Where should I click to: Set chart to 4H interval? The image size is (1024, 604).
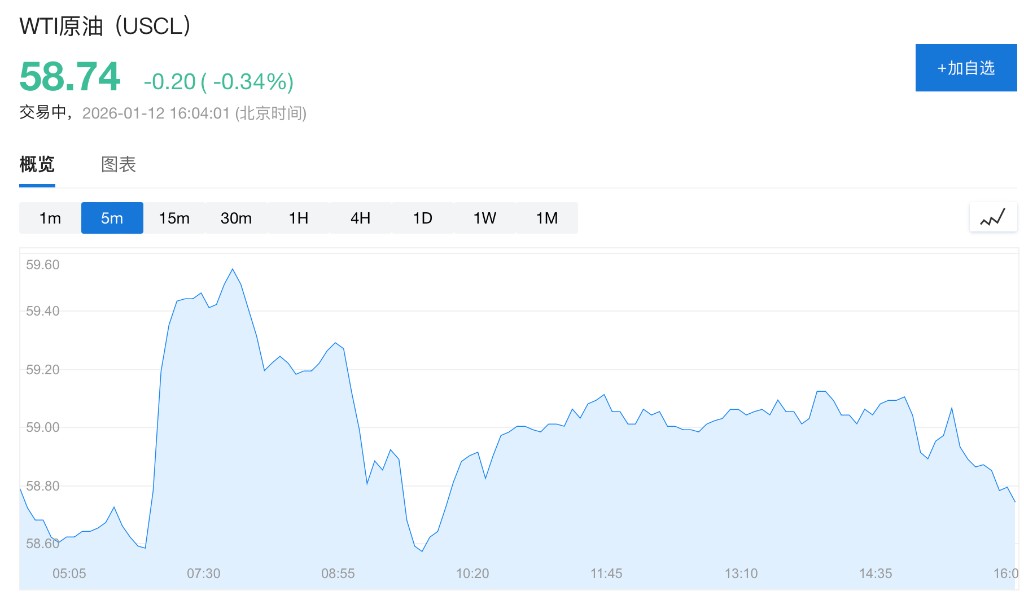click(x=360, y=218)
